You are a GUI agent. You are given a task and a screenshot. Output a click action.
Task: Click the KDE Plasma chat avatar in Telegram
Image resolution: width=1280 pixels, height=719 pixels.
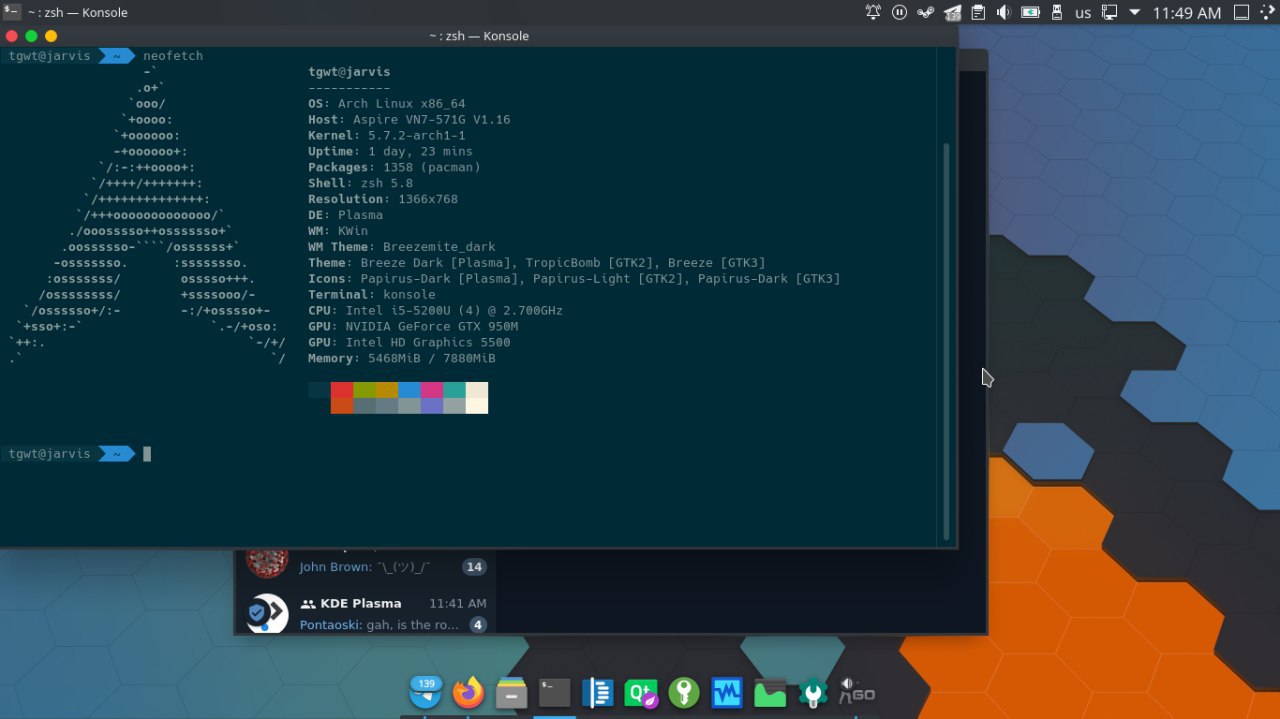coord(267,613)
